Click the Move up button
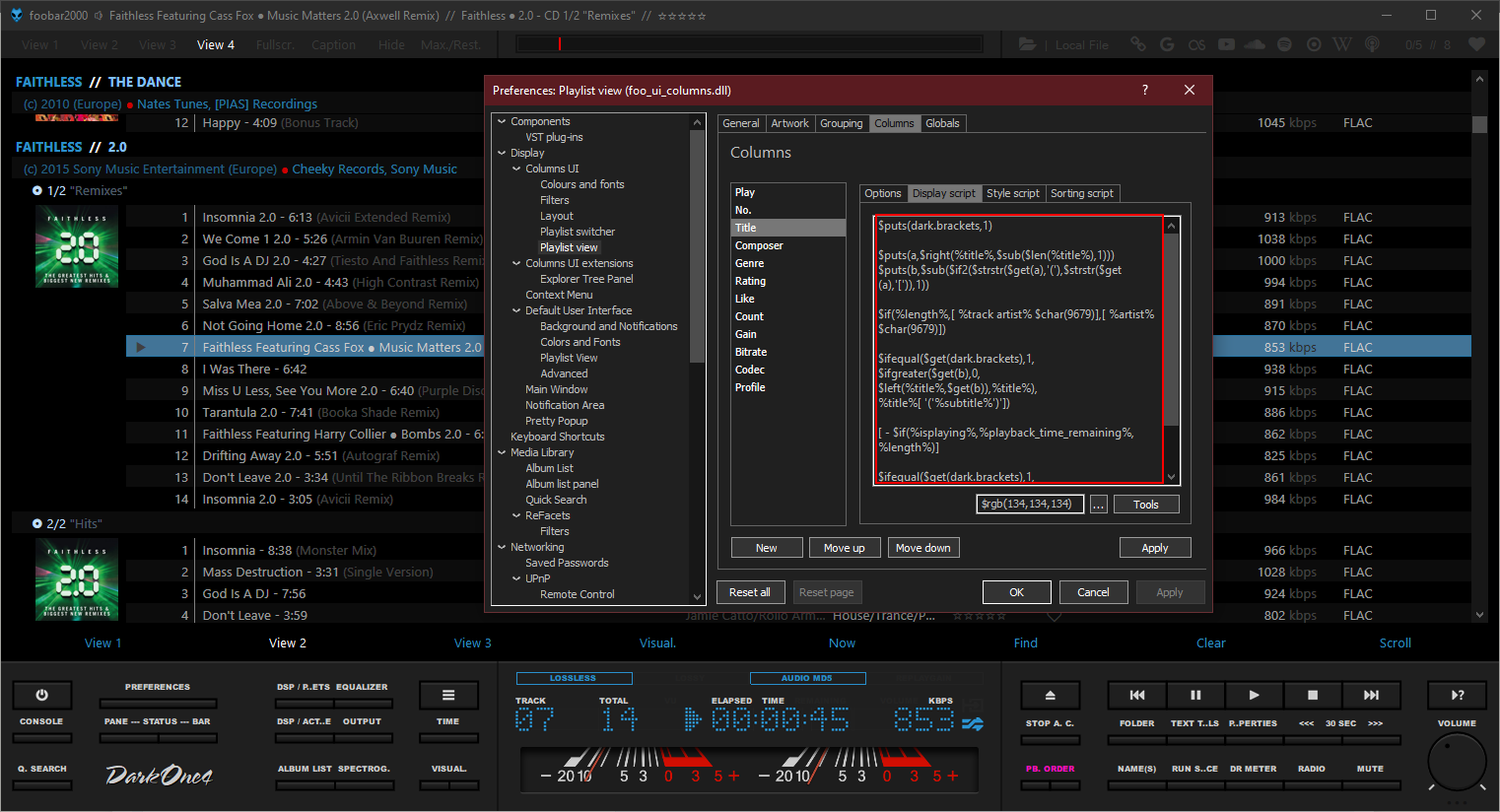This screenshot has width=1500, height=812. click(x=844, y=548)
